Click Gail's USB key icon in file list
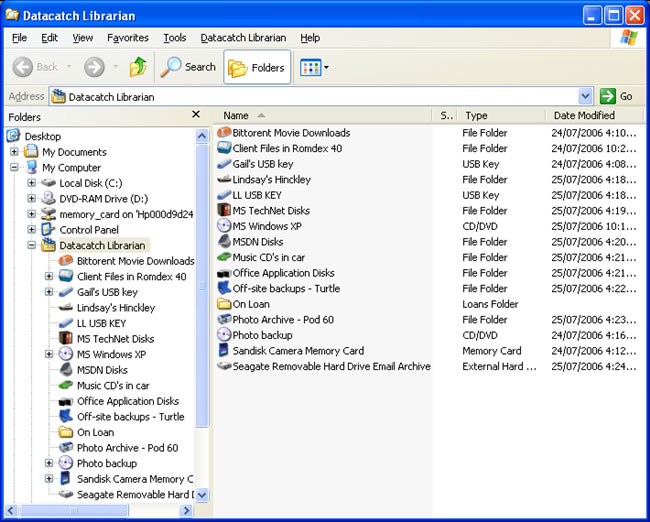 (x=224, y=164)
